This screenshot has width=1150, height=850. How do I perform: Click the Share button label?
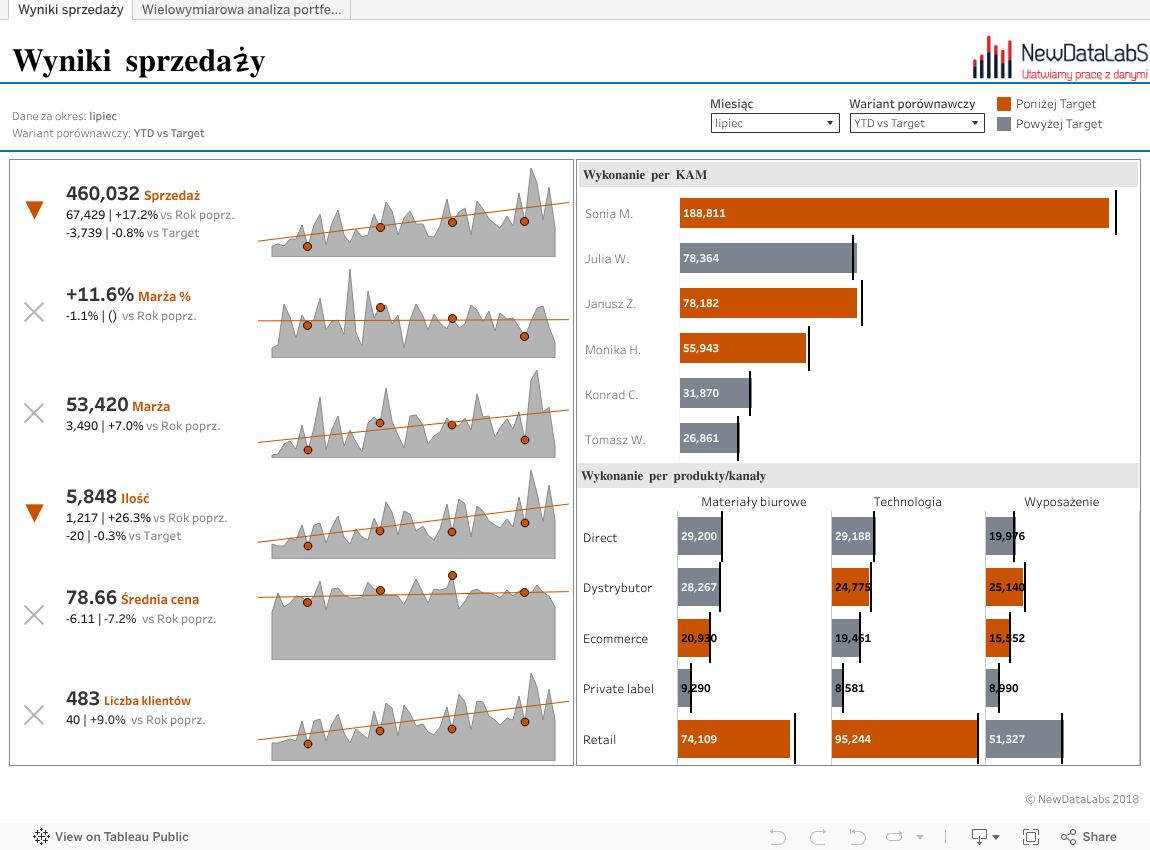(1099, 837)
